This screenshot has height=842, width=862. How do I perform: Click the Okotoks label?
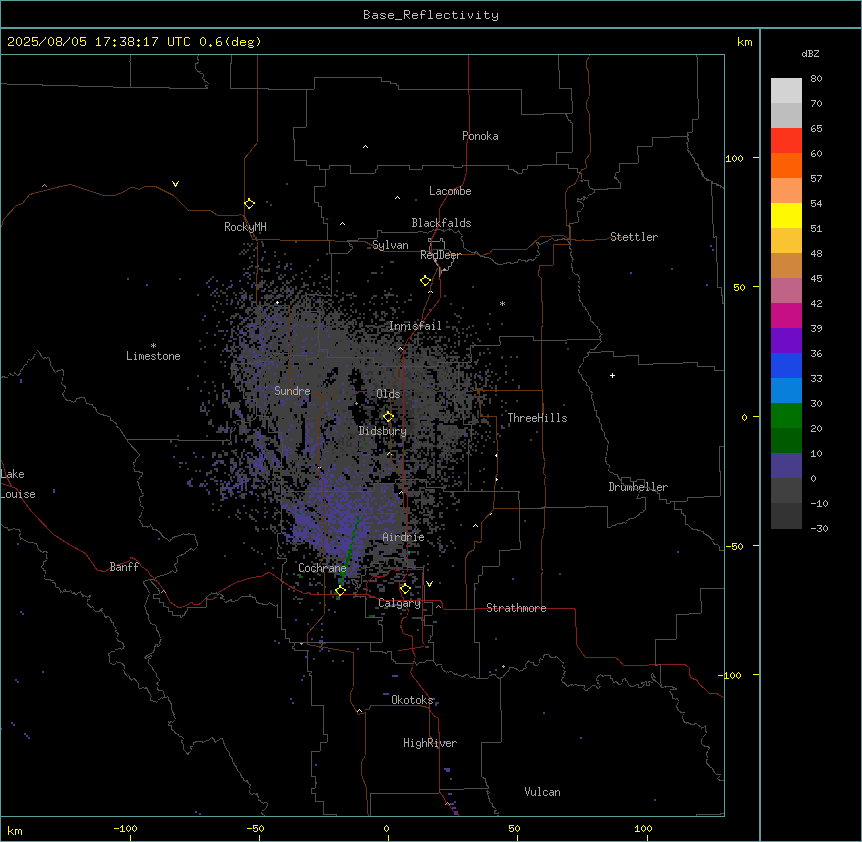(412, 700)
